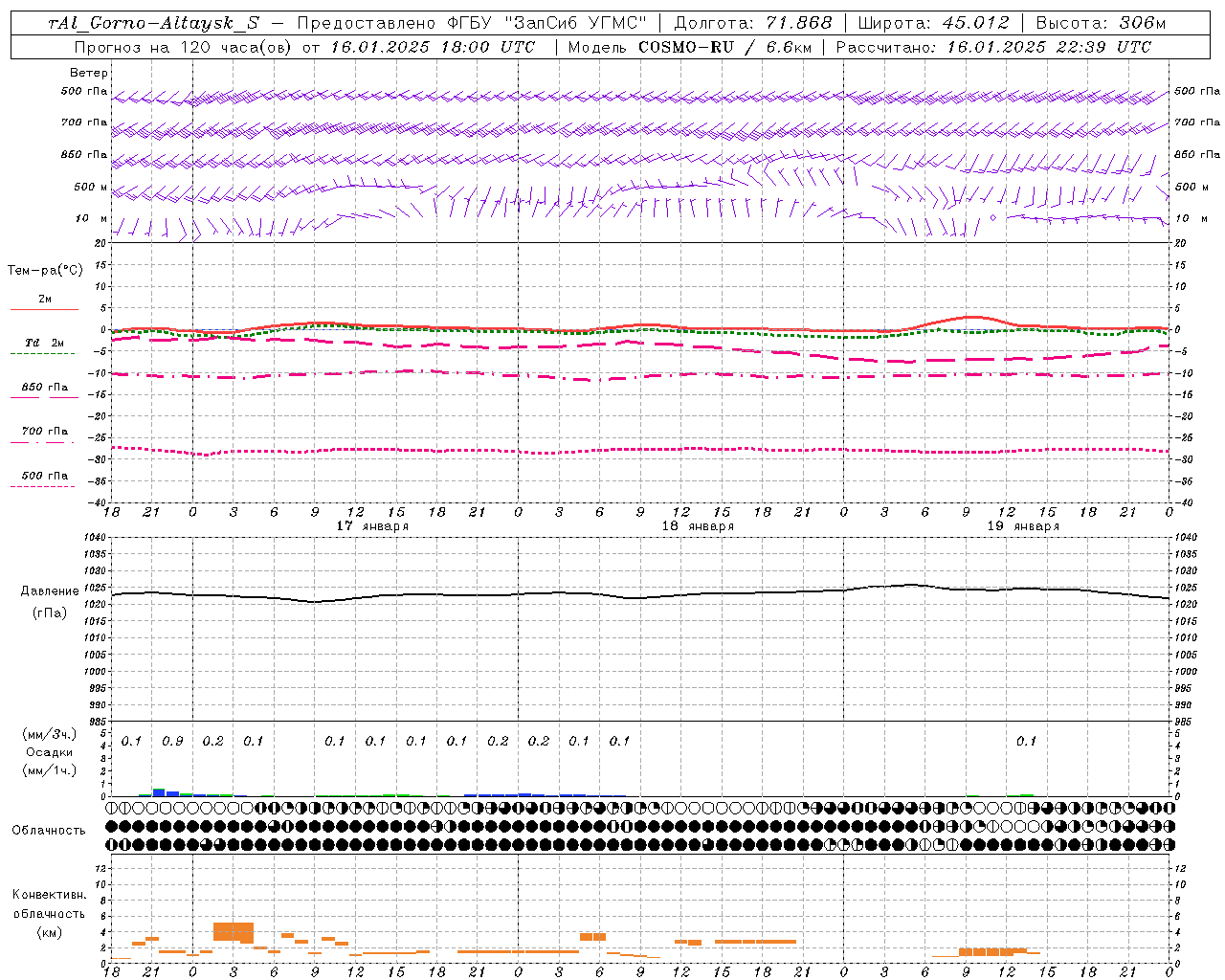
Task: Click the forecast start '16.01.2025 18:00 UTC'
Action: 433,47
